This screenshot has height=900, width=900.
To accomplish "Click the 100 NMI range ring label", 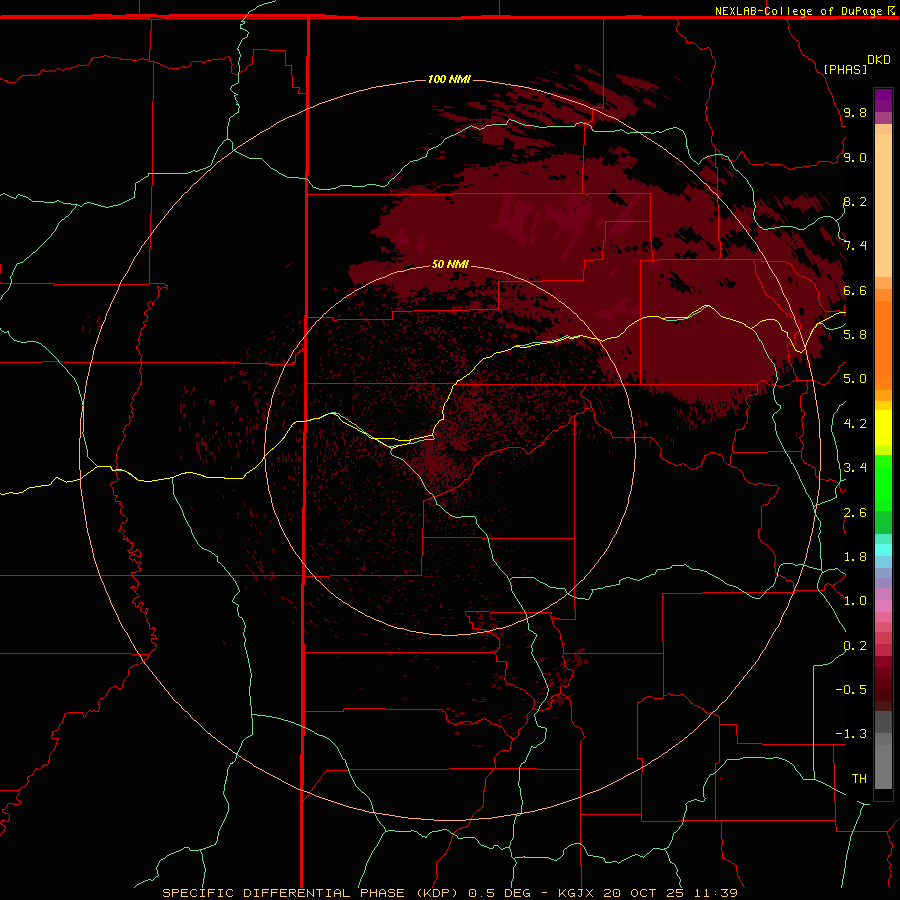I will click(x=449, y=79).
